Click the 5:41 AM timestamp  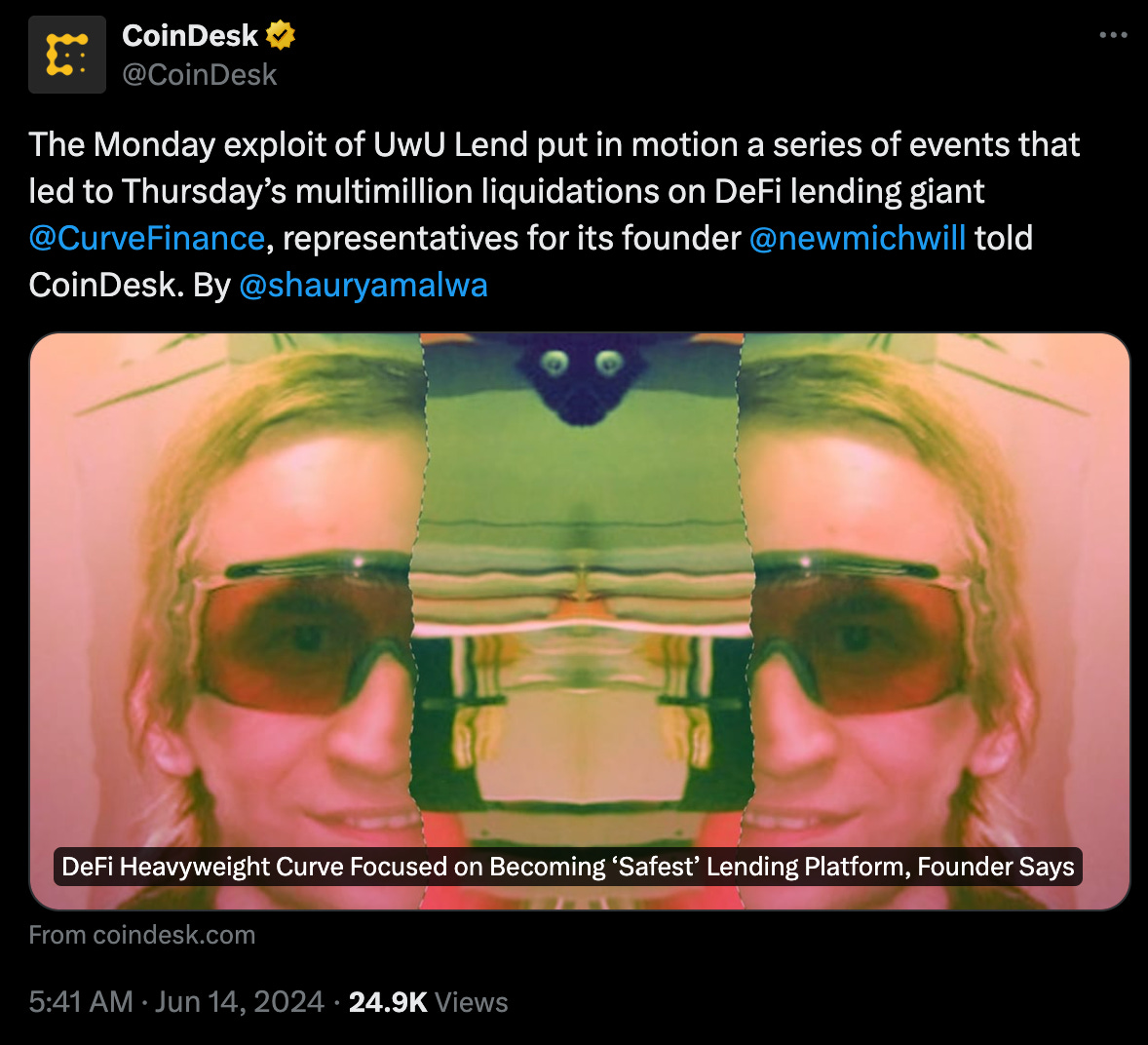coord(81,1002)
